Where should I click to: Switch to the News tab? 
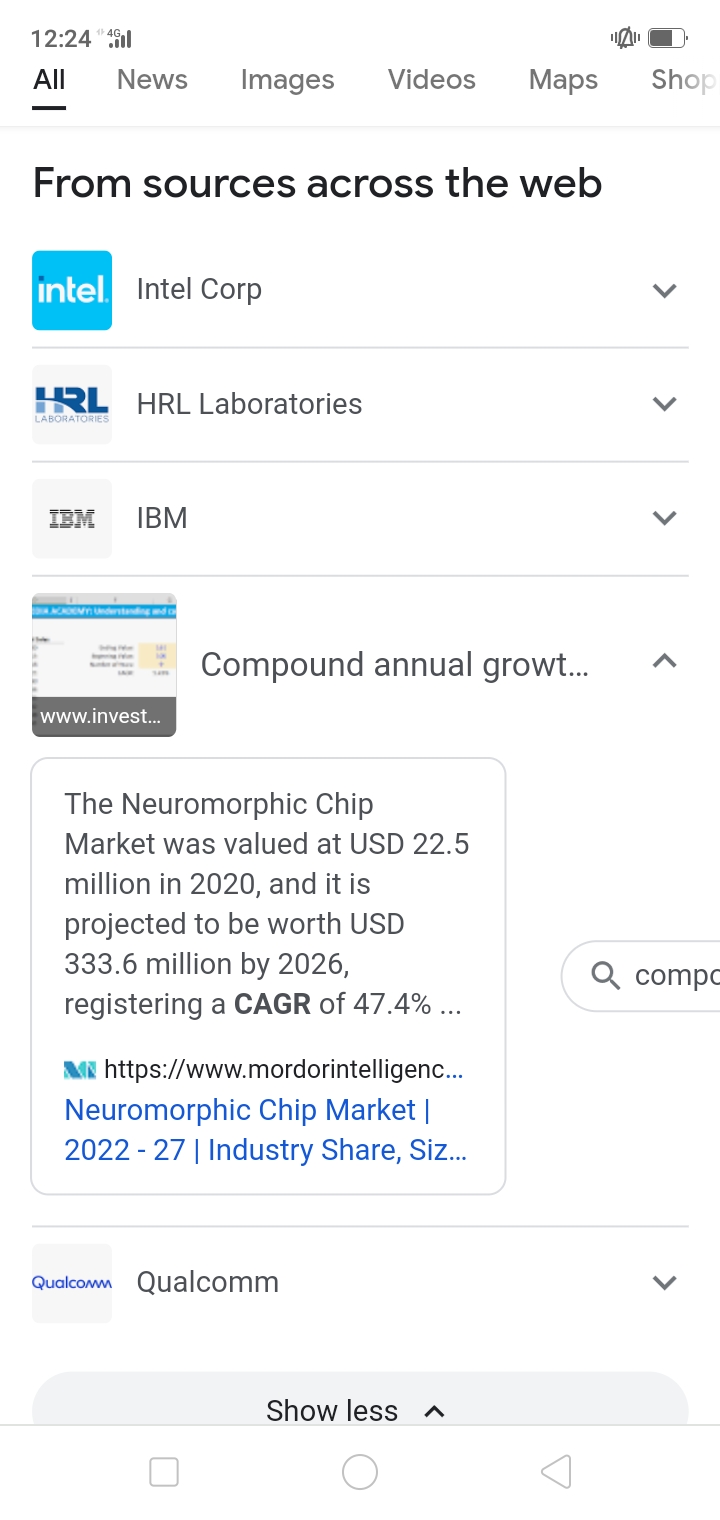click(152, 80)
